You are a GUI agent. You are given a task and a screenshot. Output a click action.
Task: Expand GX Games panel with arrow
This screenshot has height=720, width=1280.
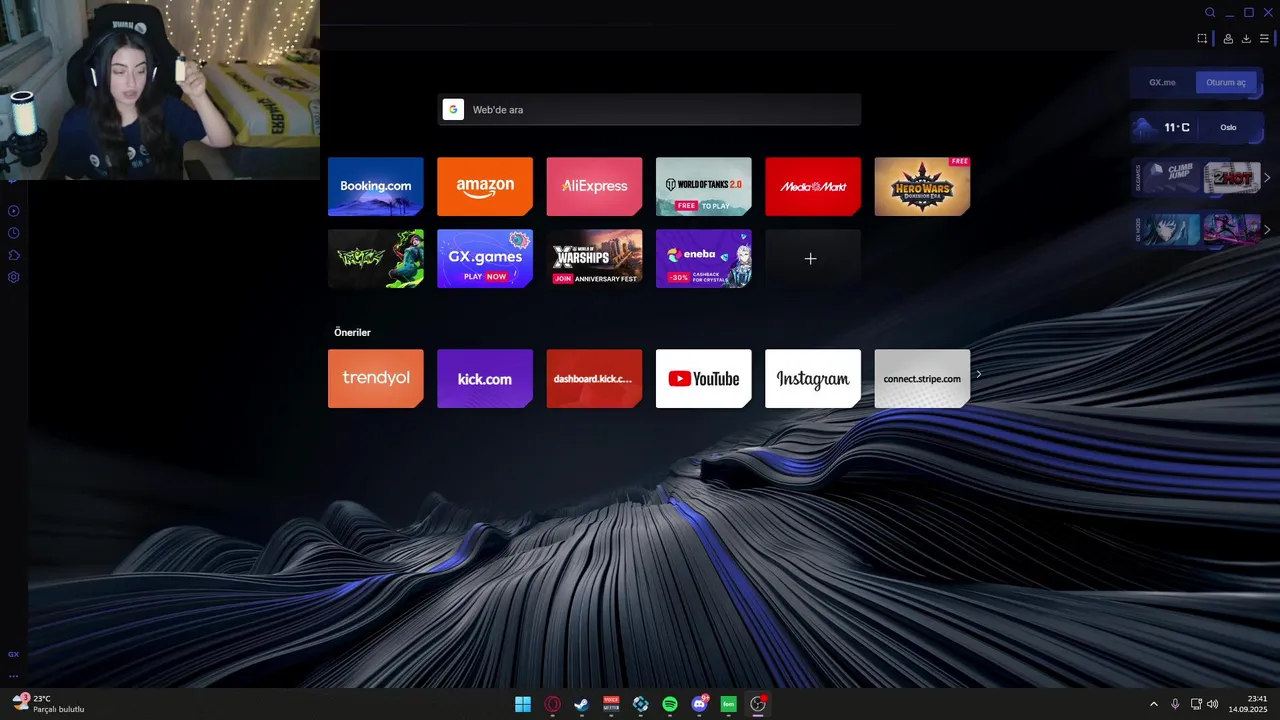click(x=1267, y=178)
